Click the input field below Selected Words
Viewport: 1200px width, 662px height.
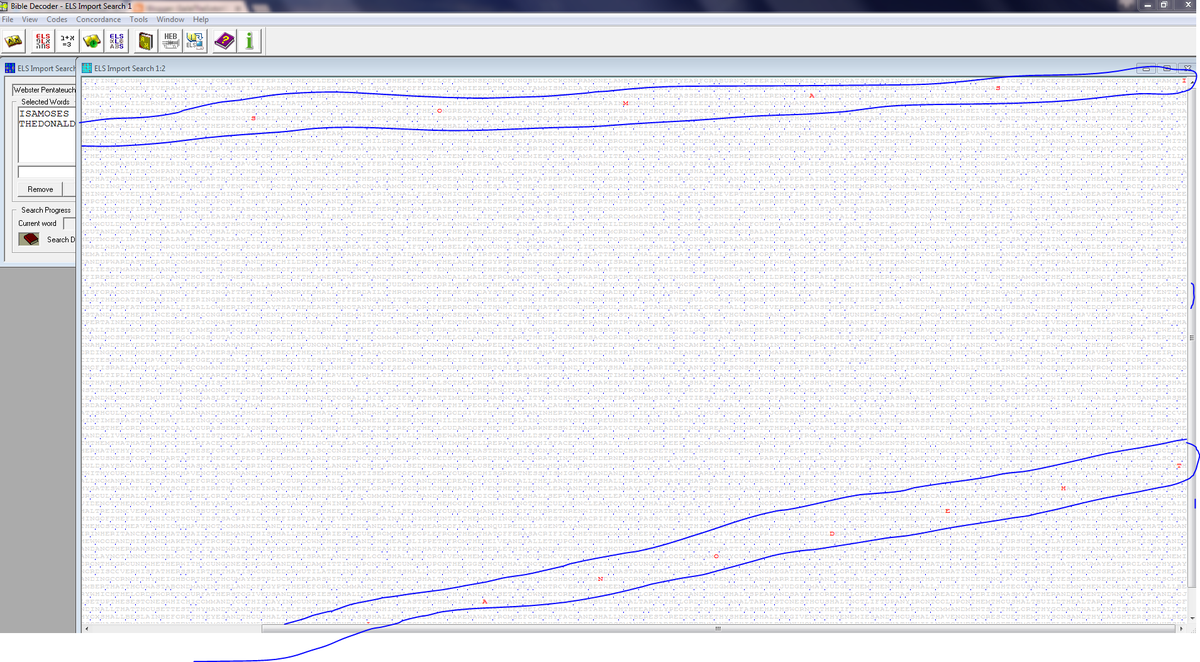pyautogui.click(x=46, y=172)
